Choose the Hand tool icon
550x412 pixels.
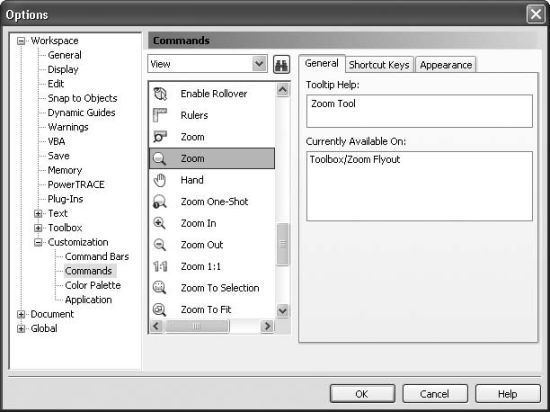(160, 180)
